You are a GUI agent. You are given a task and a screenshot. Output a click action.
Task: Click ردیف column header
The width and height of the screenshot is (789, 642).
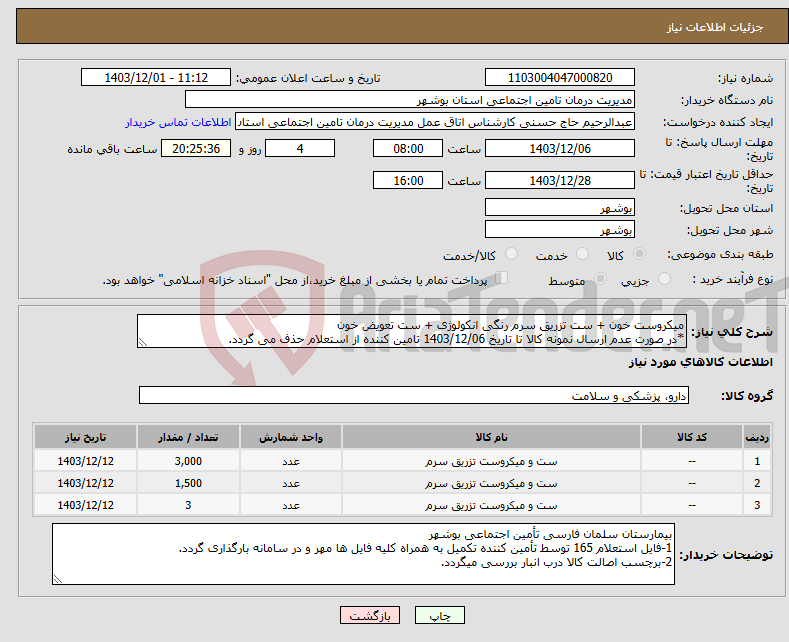[757, 437]
